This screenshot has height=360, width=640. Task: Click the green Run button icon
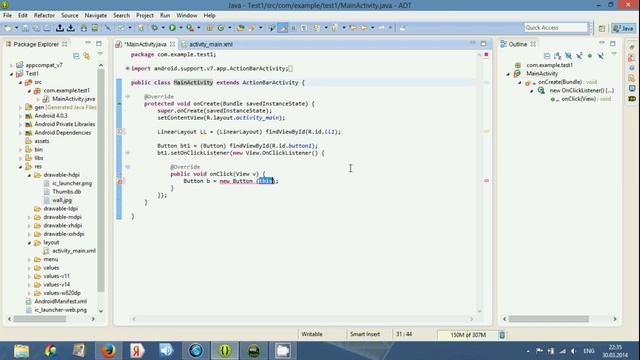(x=172, y=28)
